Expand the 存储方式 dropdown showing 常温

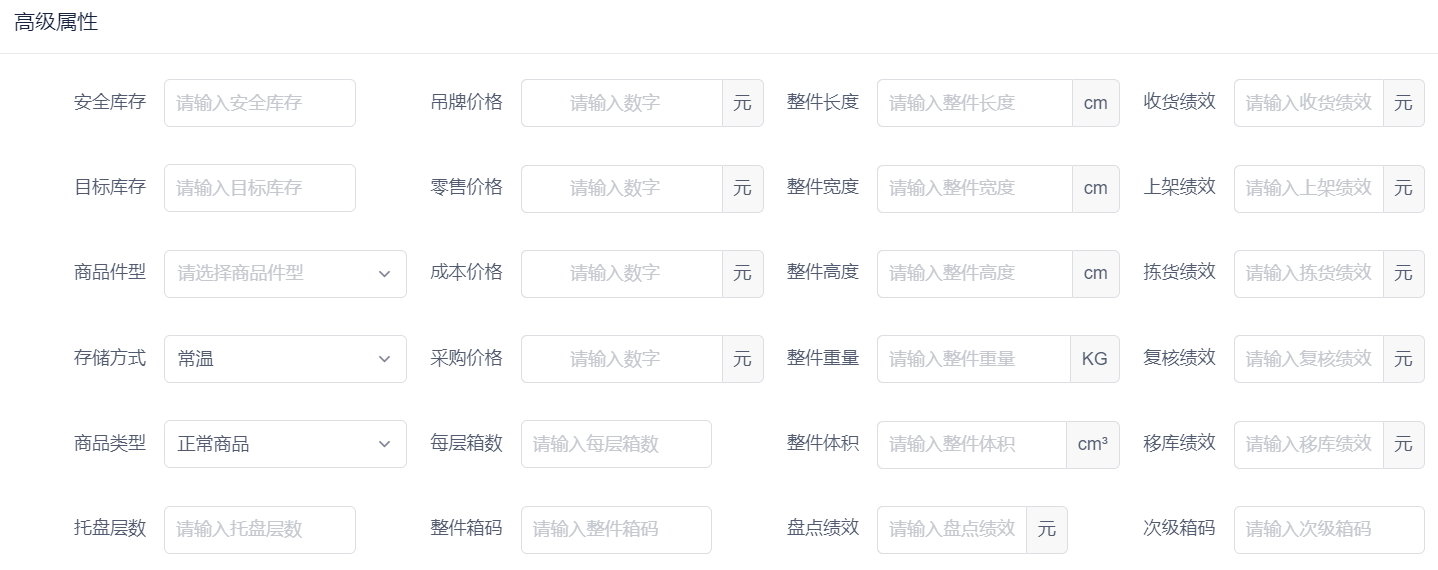point(285,359)
